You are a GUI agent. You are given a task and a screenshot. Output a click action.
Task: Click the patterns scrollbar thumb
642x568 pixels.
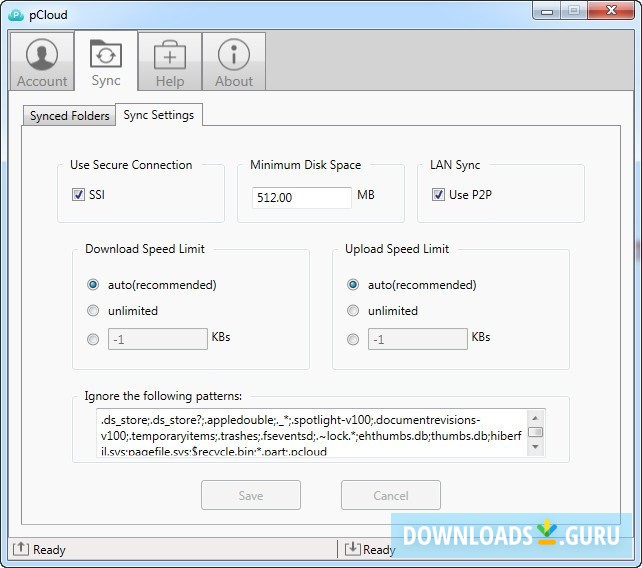536,432
